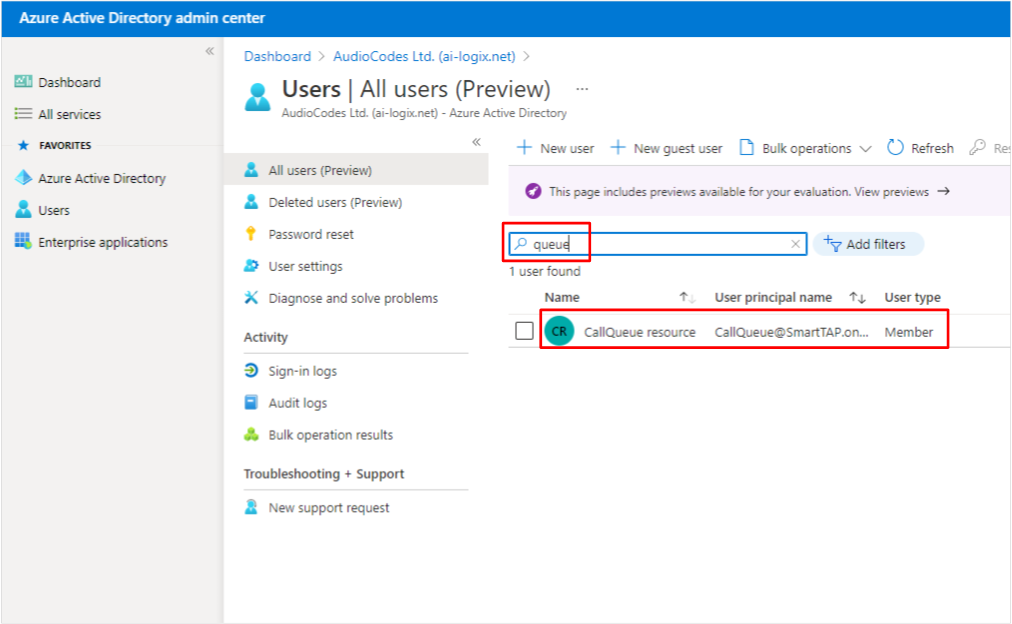Click the CallQueue@SmartTAP principal name cell
The image size is (1012, 624).
point(791,332)
